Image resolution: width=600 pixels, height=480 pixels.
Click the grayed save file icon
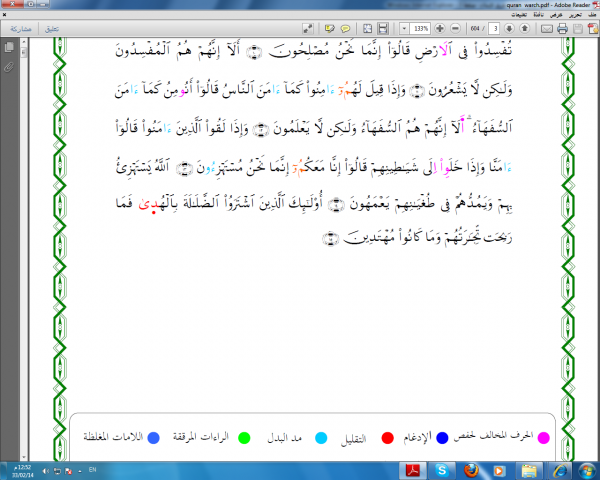(x=578, y=29)
